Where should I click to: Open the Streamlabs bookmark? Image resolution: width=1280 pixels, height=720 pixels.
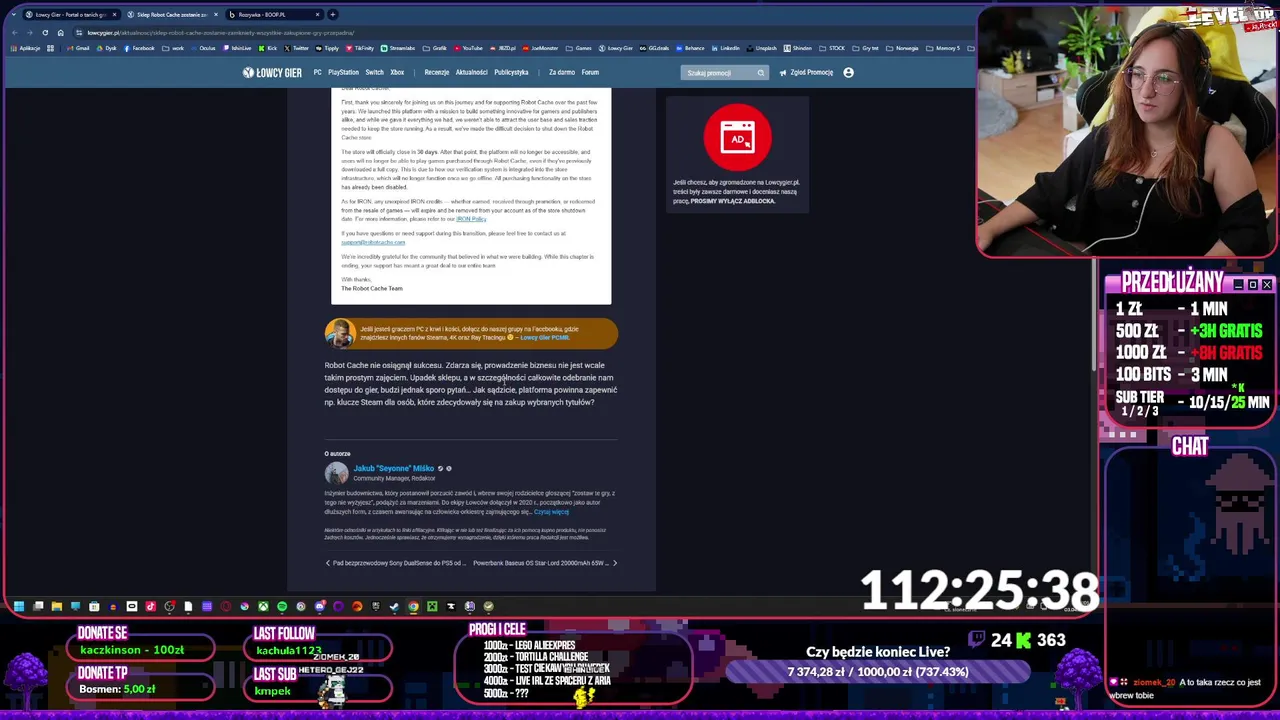click(x=398, y=48)
